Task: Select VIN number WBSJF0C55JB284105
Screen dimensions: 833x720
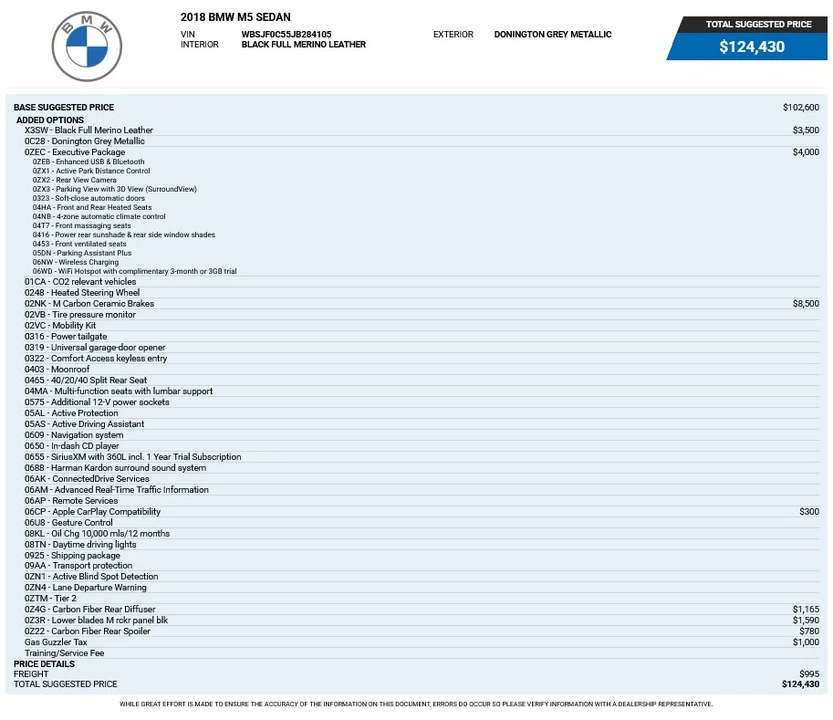Action: [x=286, y=34]
